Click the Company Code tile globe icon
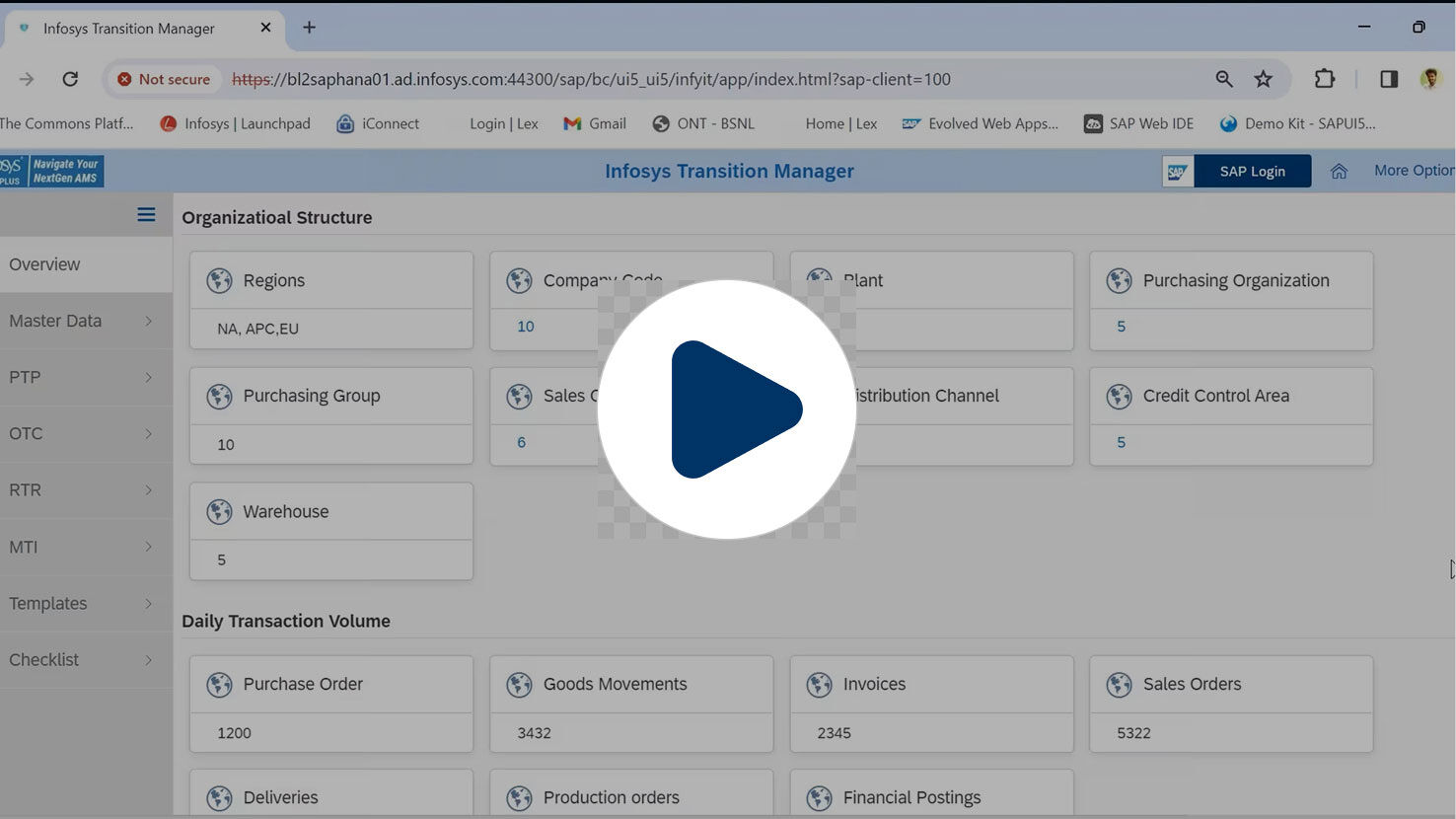The height and width of the screenshot is (819, 1456). 519,280
